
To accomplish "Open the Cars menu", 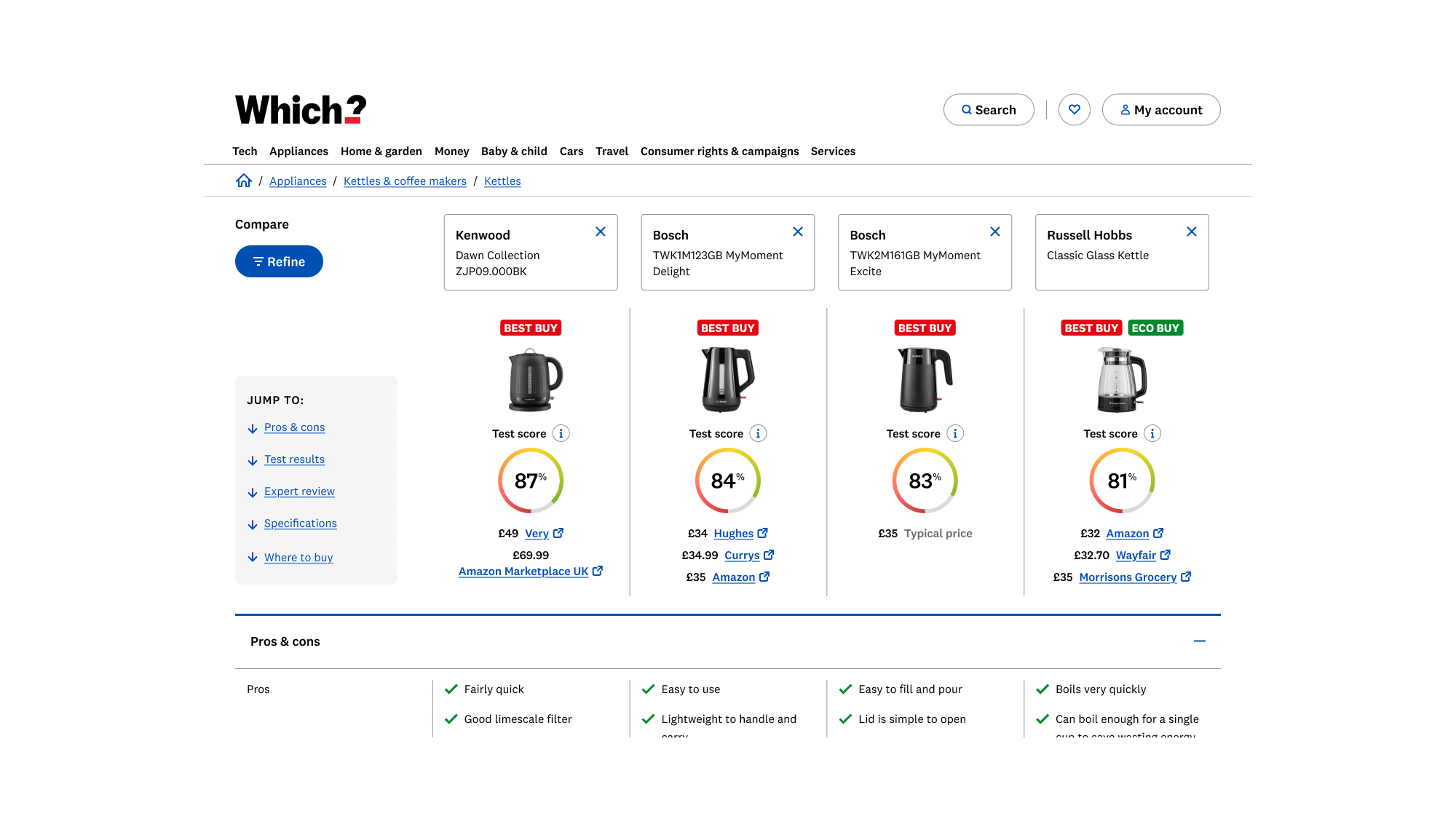I will pos(571,151).
